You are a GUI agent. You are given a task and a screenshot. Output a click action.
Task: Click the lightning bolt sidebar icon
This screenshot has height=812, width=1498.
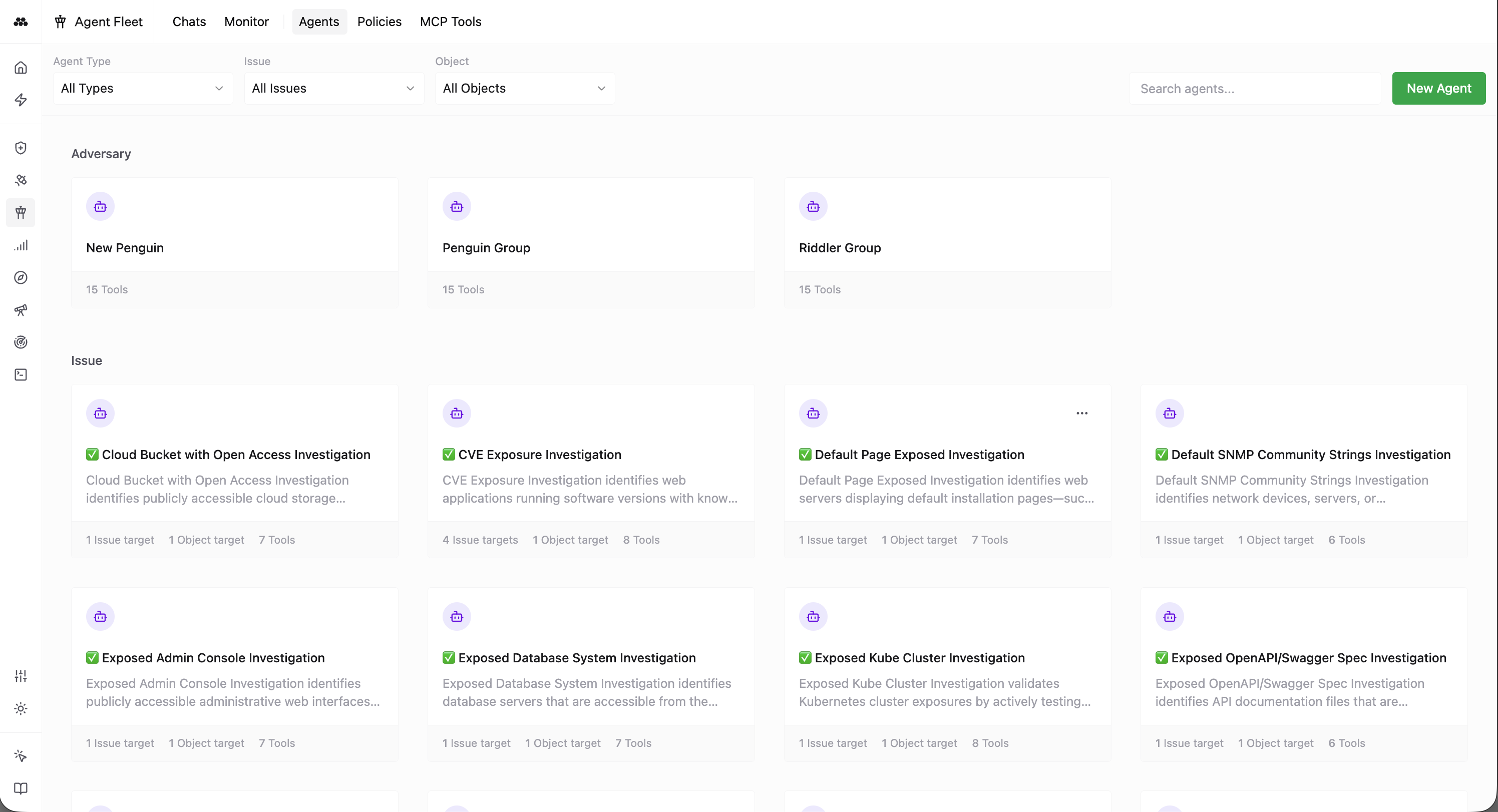click(x=21, y=100)
